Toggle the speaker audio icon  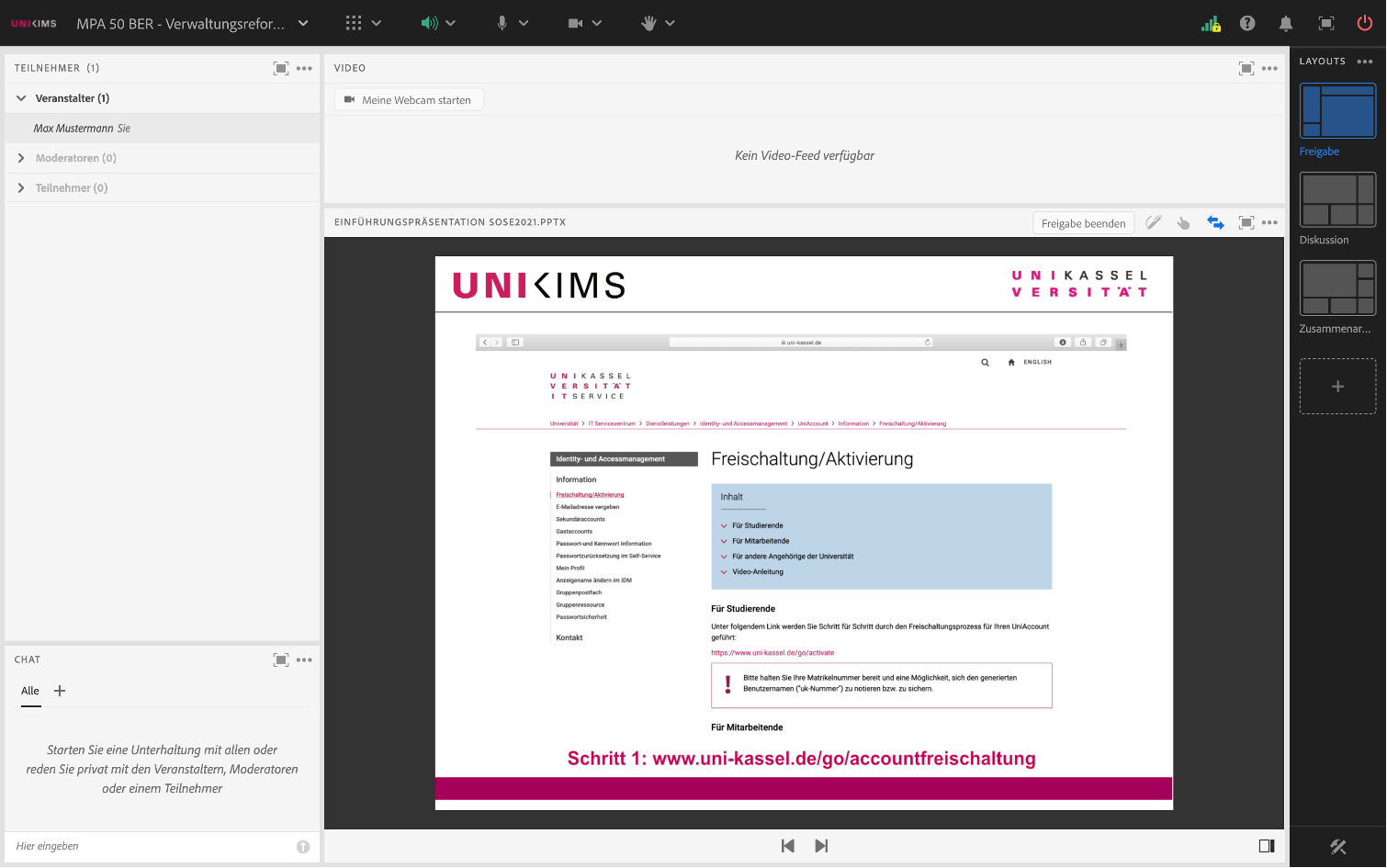pos(429,23)
